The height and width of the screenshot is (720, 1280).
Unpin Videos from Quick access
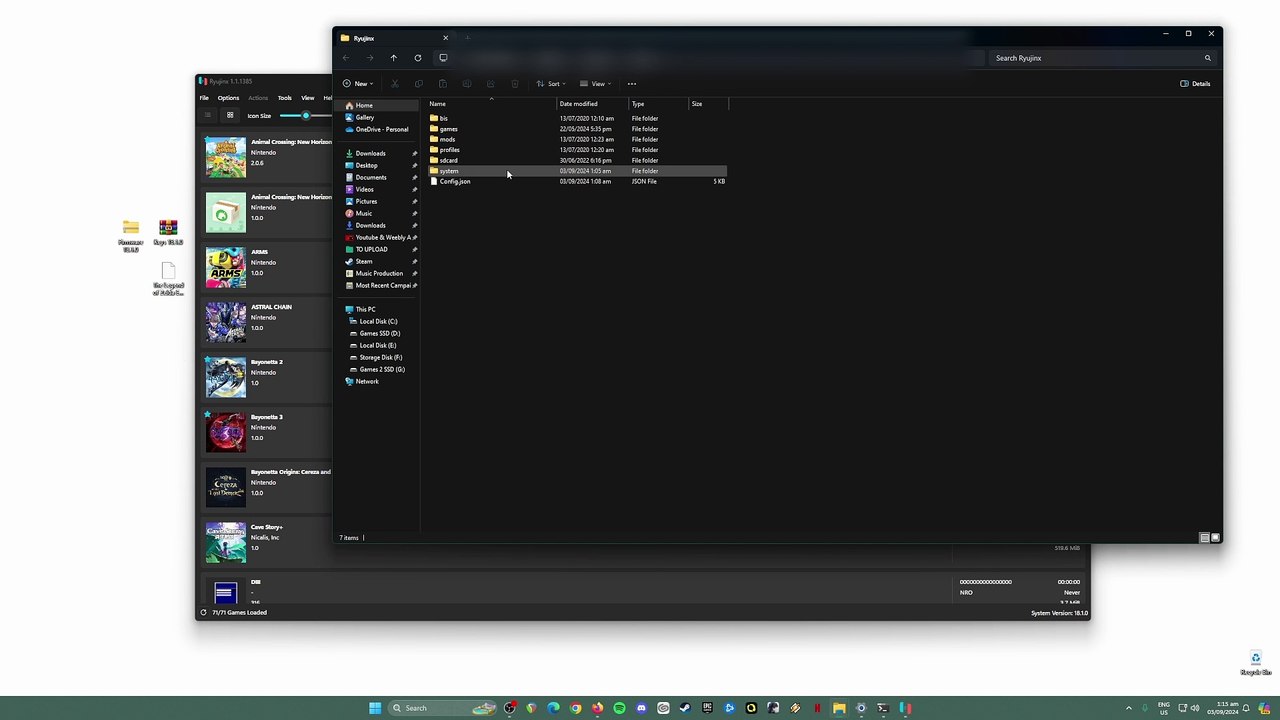tap(414, 189)
